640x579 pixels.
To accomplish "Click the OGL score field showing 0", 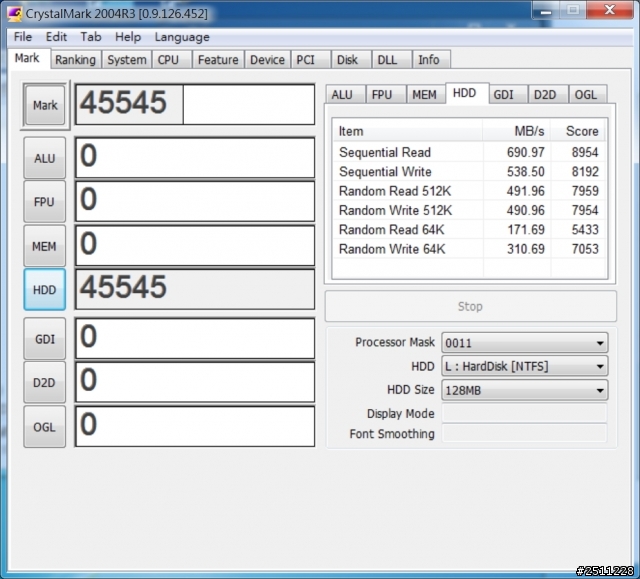I will coord(195,426).
